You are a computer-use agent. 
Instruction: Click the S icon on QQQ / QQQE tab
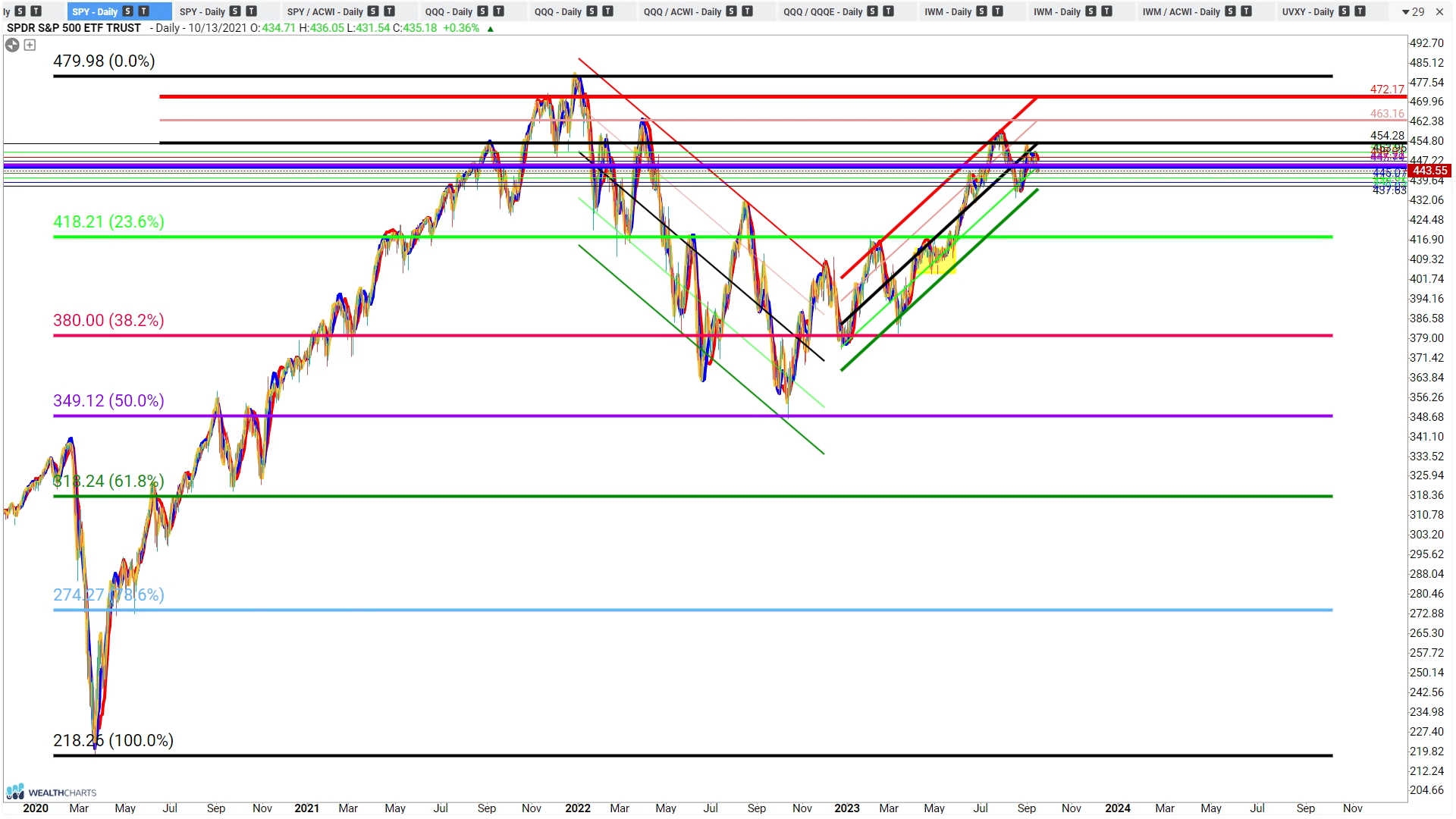[x=873, y=11]
